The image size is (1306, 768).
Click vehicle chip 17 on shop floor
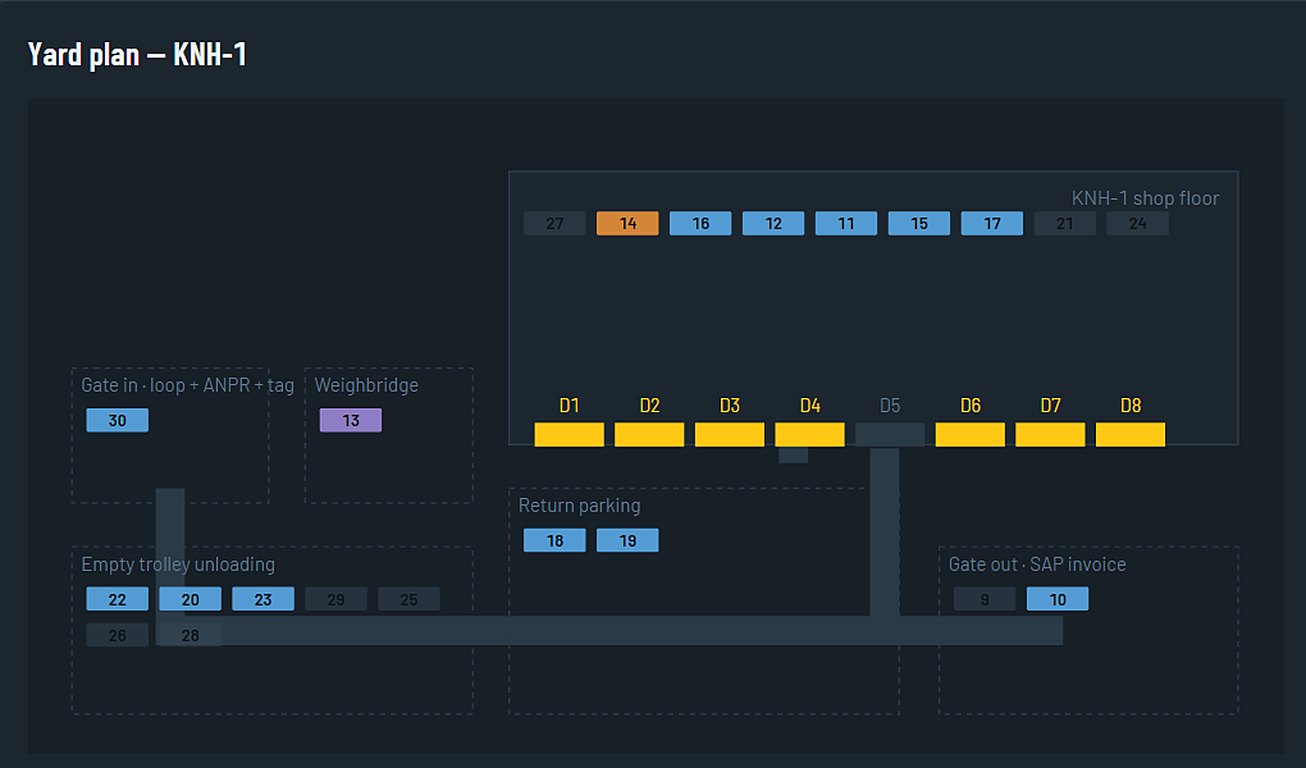(993, 223)
